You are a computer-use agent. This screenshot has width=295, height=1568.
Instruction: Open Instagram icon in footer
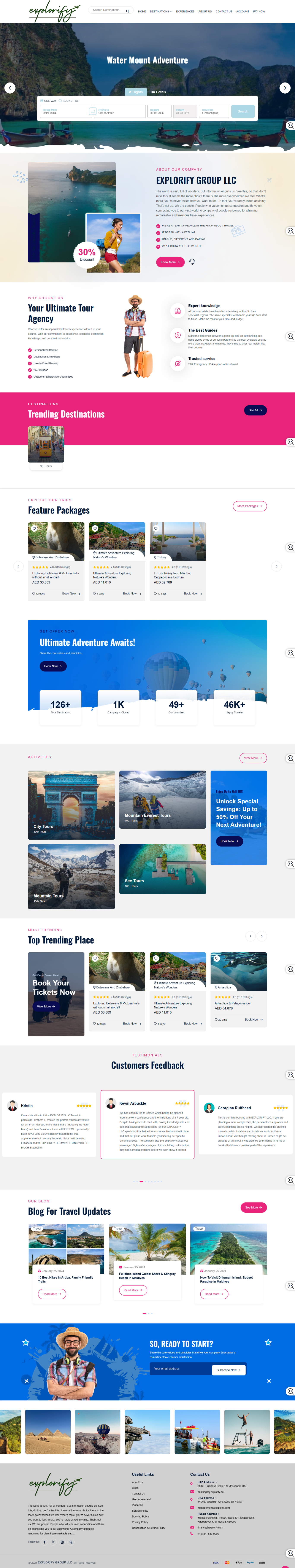(x=62, y=1542)
